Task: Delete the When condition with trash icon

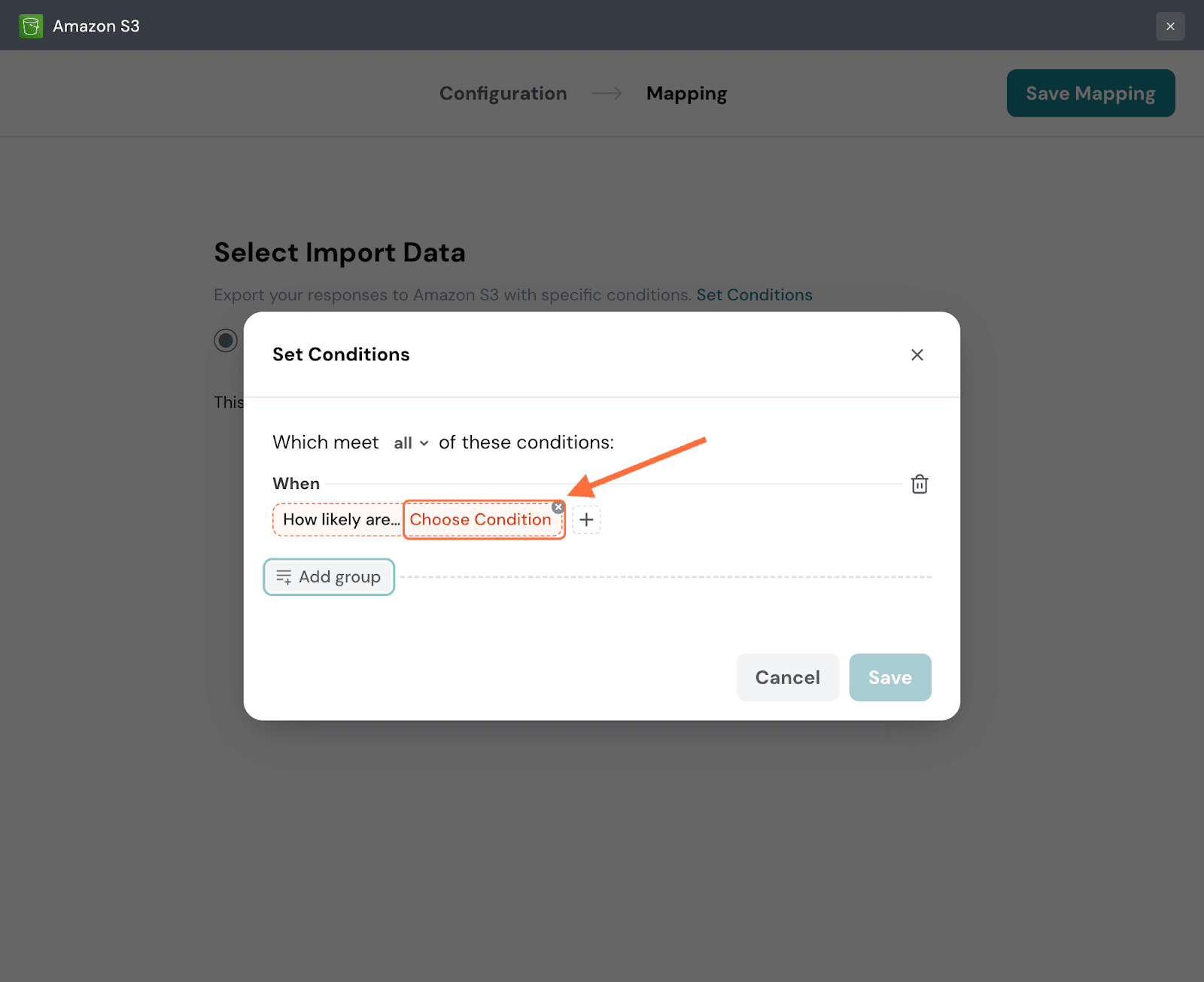Action: [x=919, y=484]
